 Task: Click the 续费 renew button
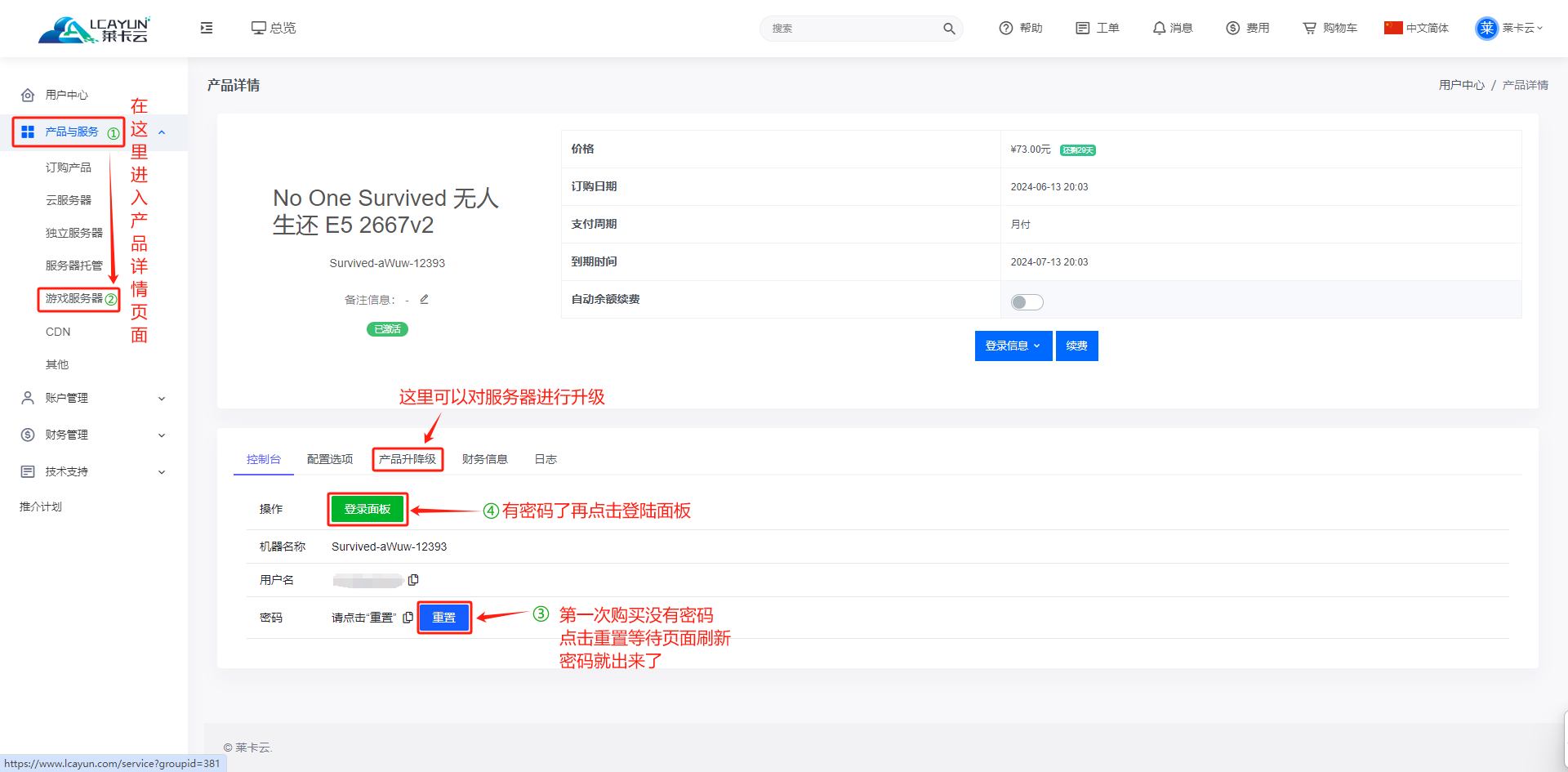1076,346
